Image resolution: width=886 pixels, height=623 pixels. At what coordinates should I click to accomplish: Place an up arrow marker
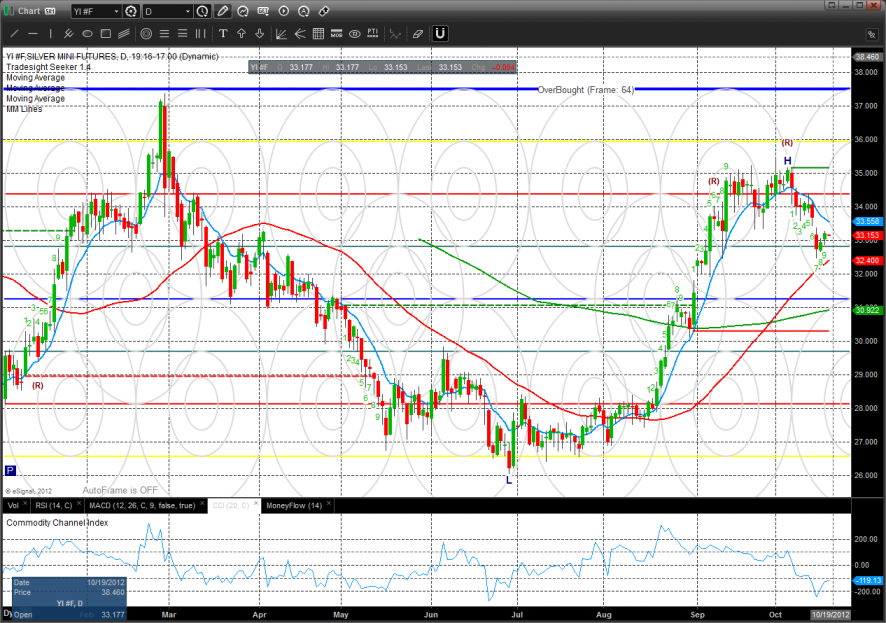(x=241, y=33)
